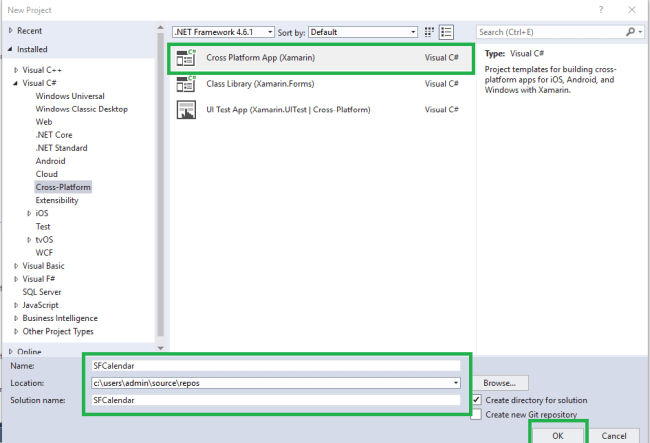Click the category tree scrollbar thumb

coord(160,184)
